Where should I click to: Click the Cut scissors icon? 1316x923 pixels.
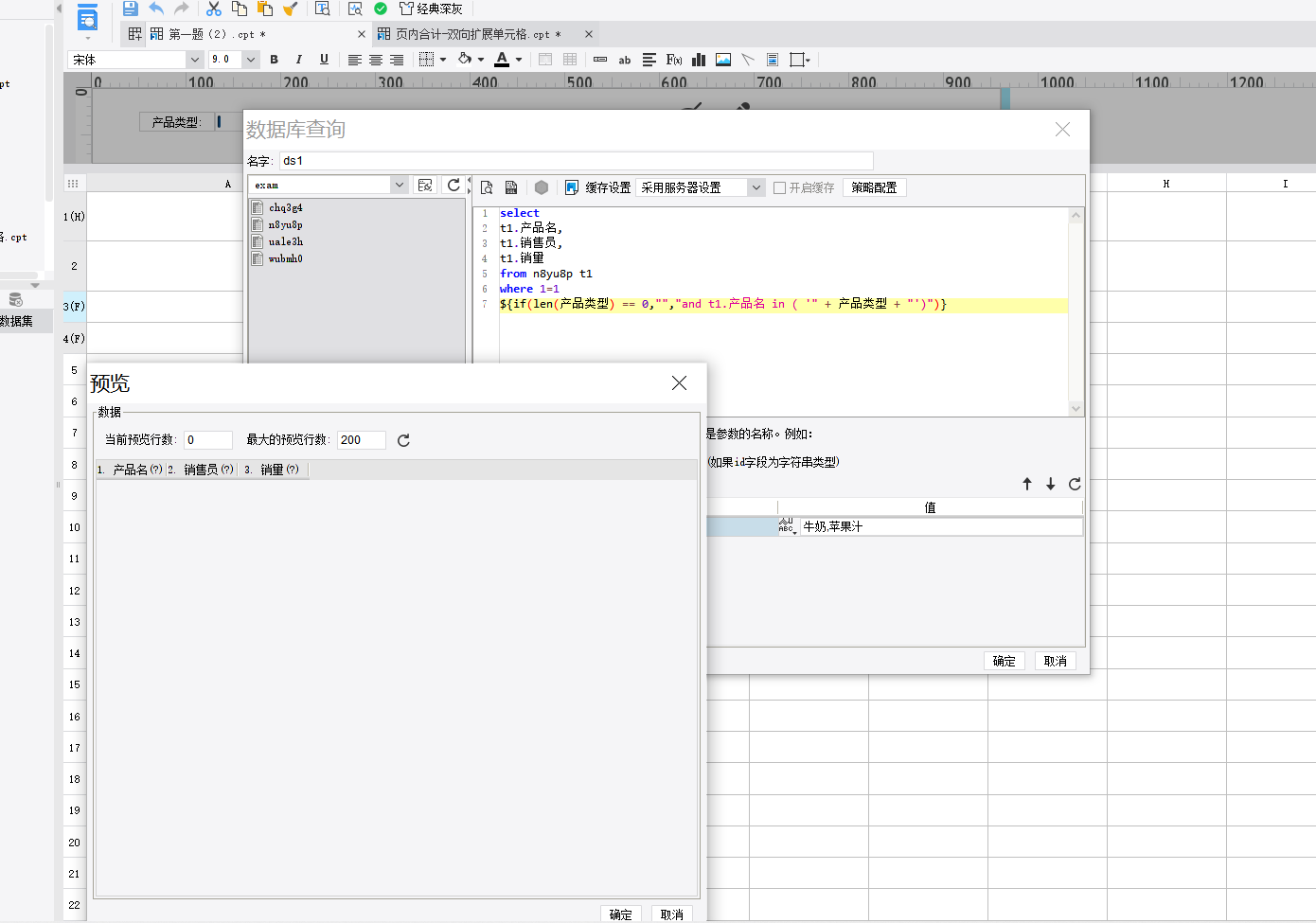pos(214,9)
